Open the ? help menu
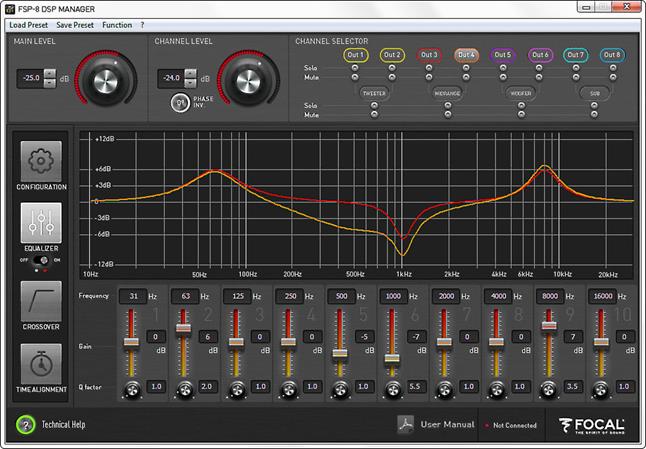 [x=142, y=25]
